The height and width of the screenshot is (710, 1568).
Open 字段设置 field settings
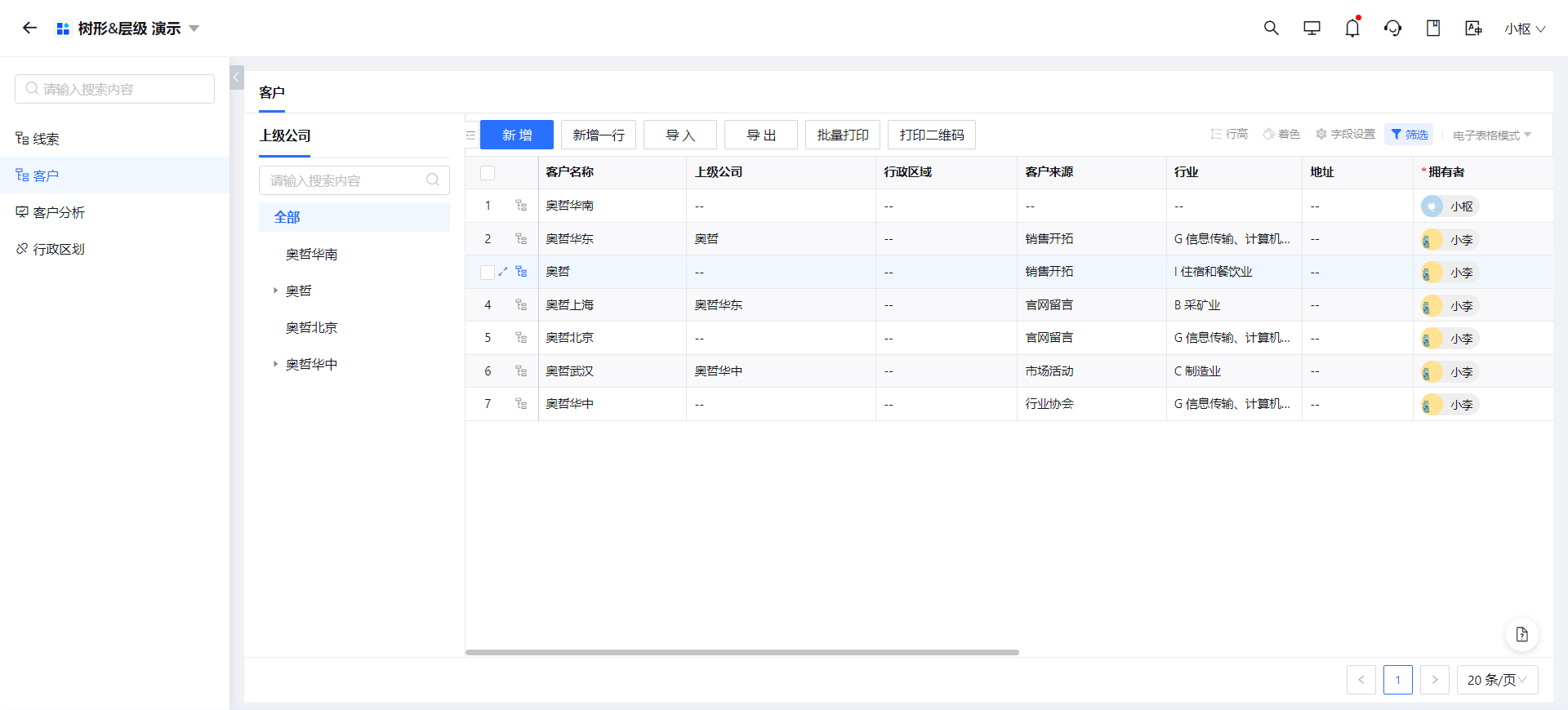[1345, 134]
